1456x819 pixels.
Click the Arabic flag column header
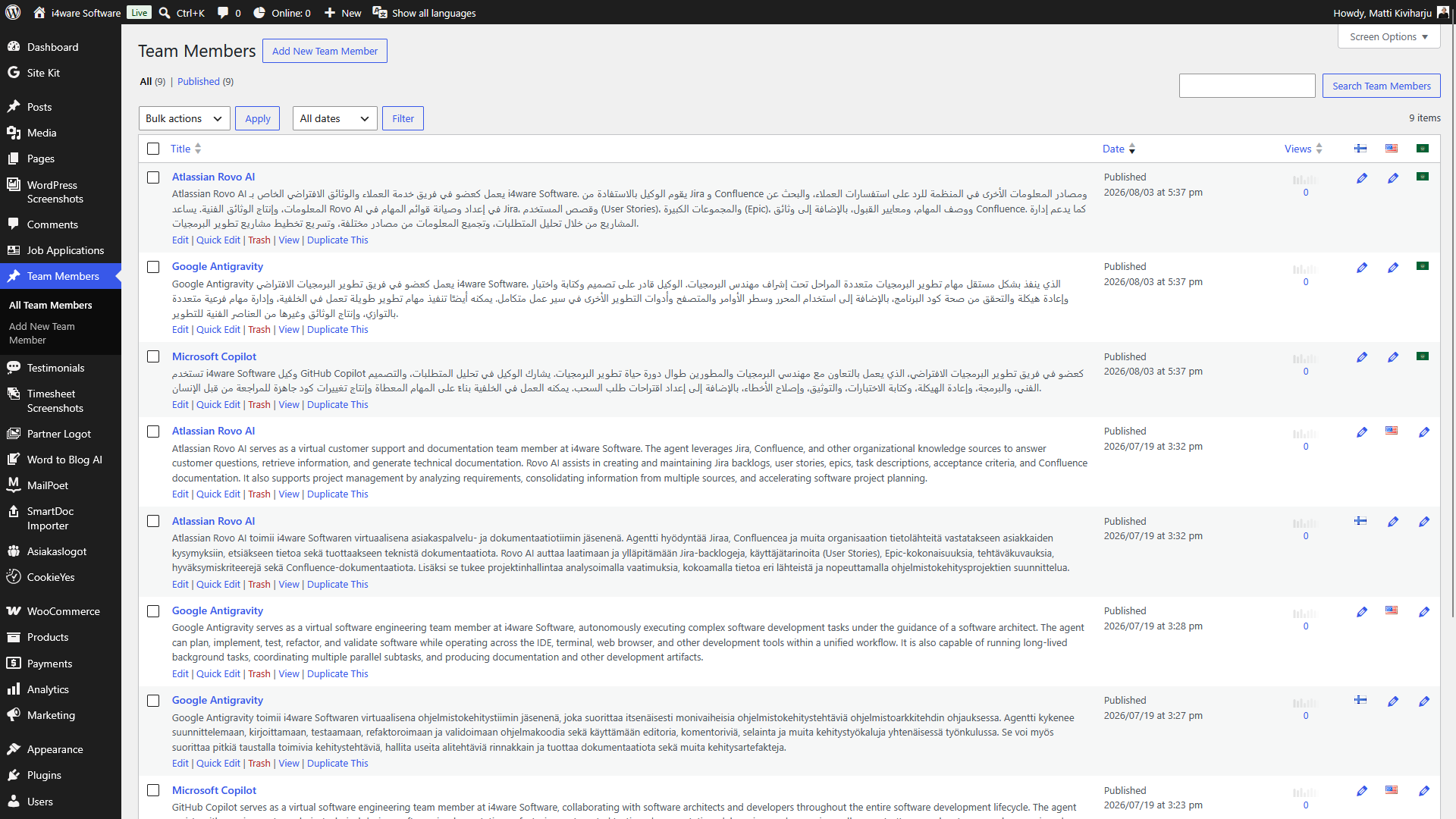tap(1423, 149)
